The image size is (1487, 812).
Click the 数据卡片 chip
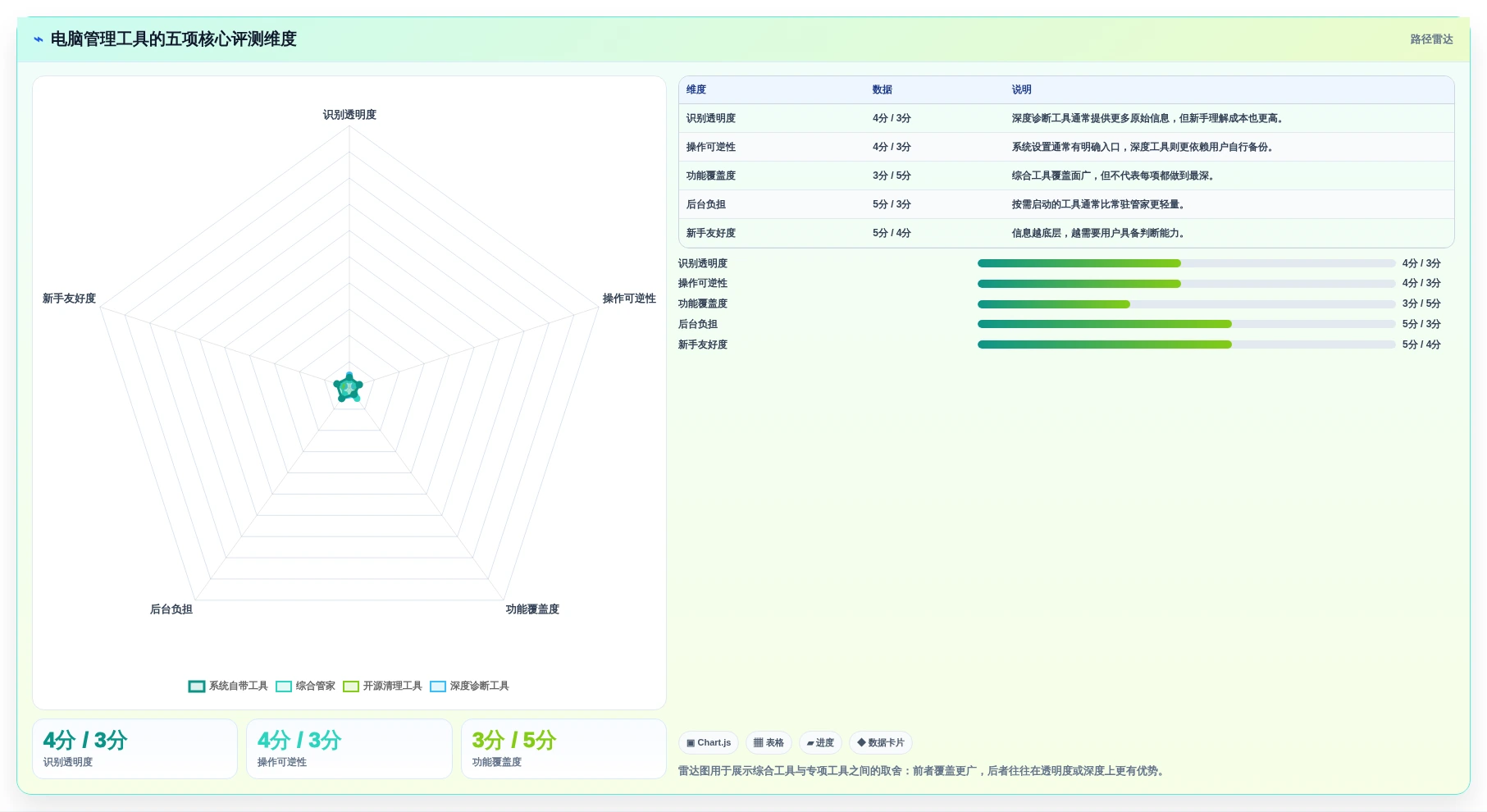[881, 743]
